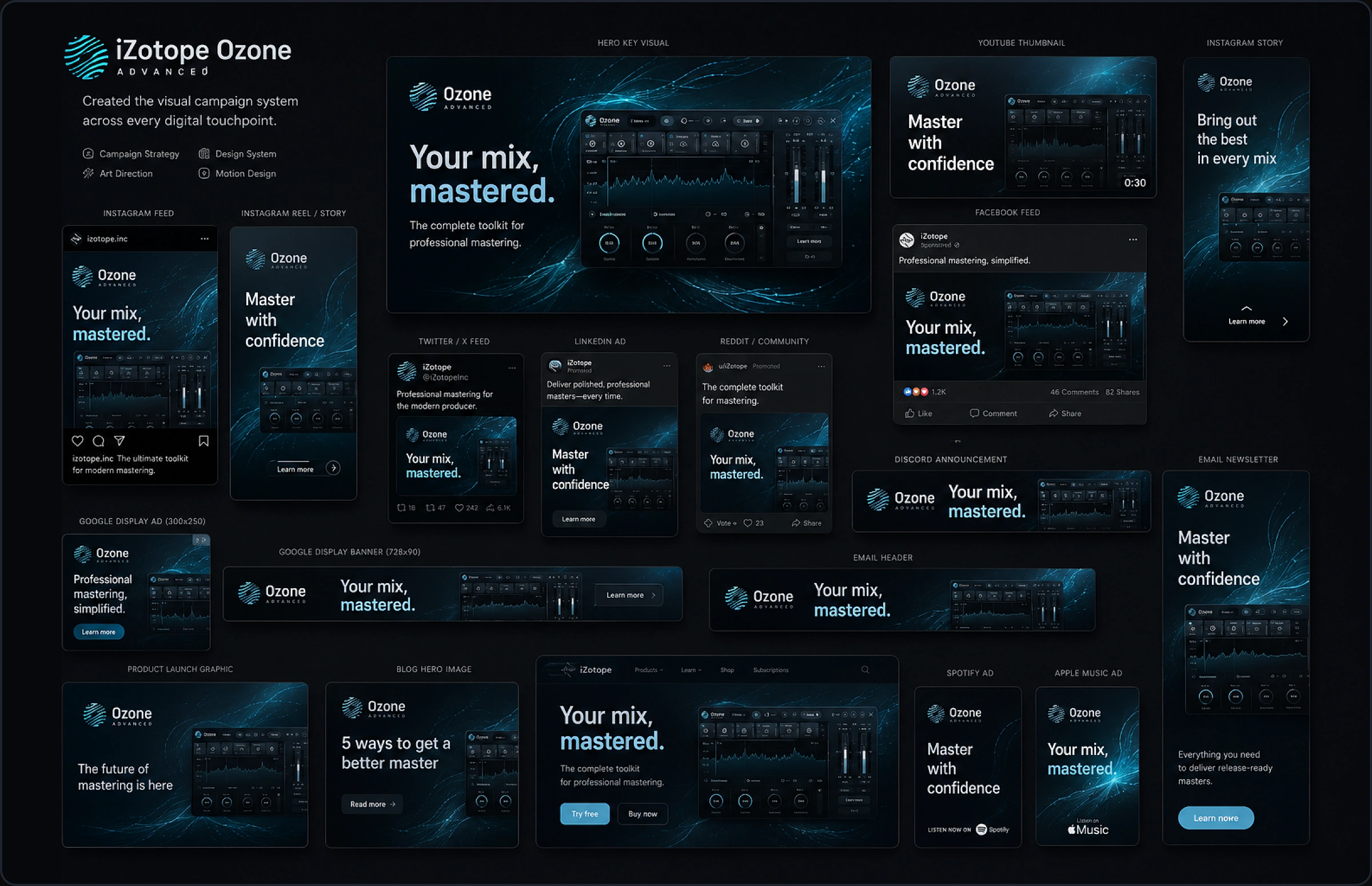Open Shop in the iZotope website nav

[x=727, y=671]
